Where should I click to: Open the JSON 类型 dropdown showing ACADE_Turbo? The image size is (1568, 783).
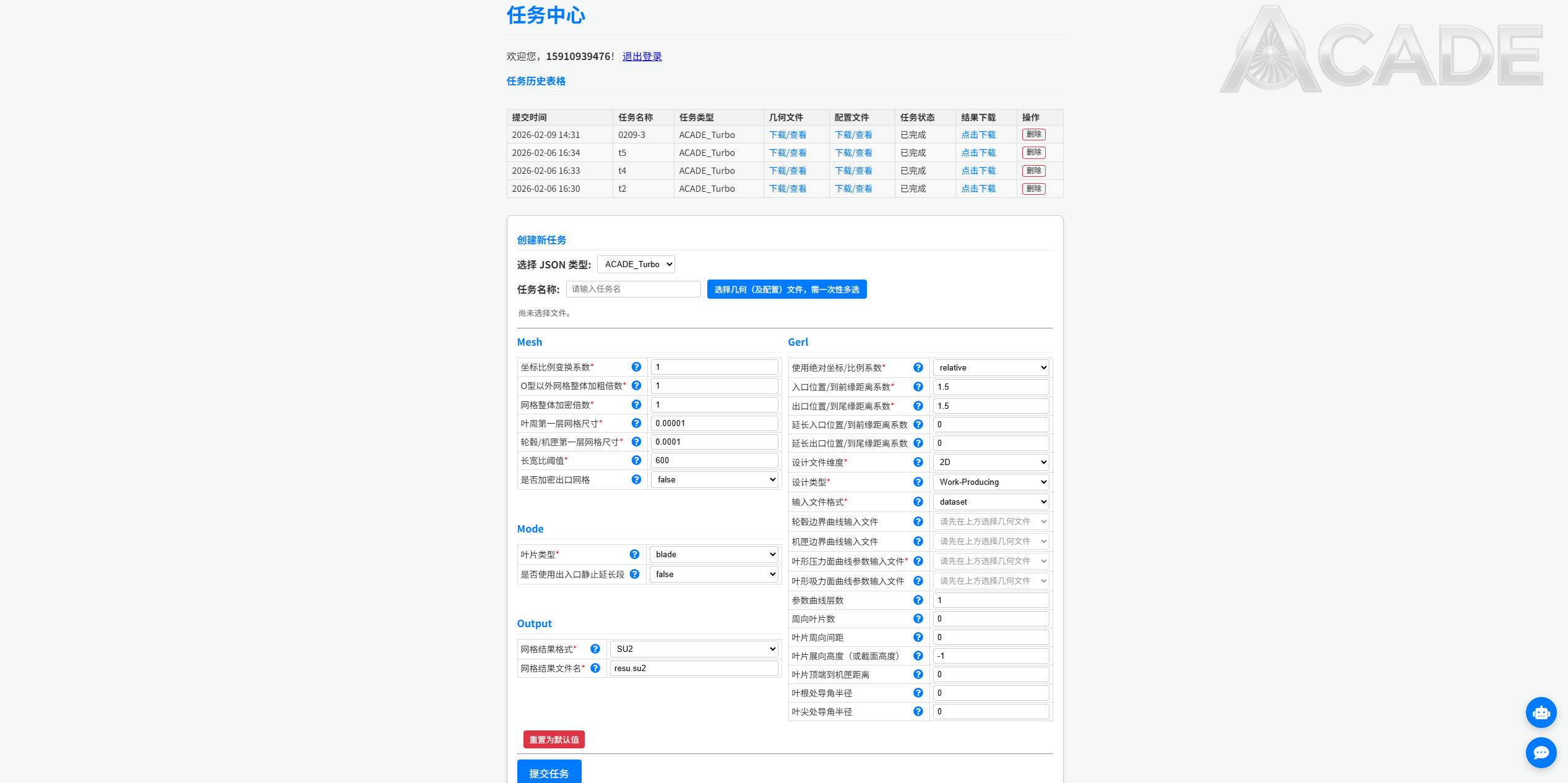pos(636,264)
